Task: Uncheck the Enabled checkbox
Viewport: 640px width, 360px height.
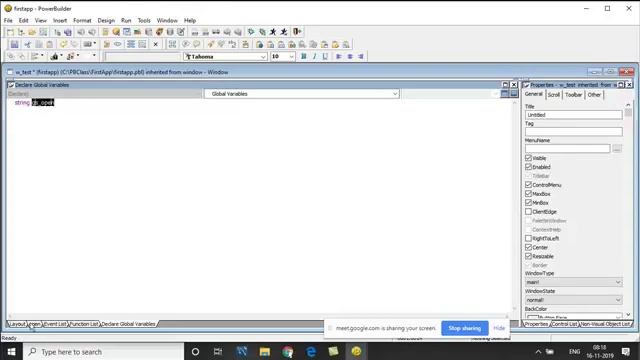Action: click(529, 167)
